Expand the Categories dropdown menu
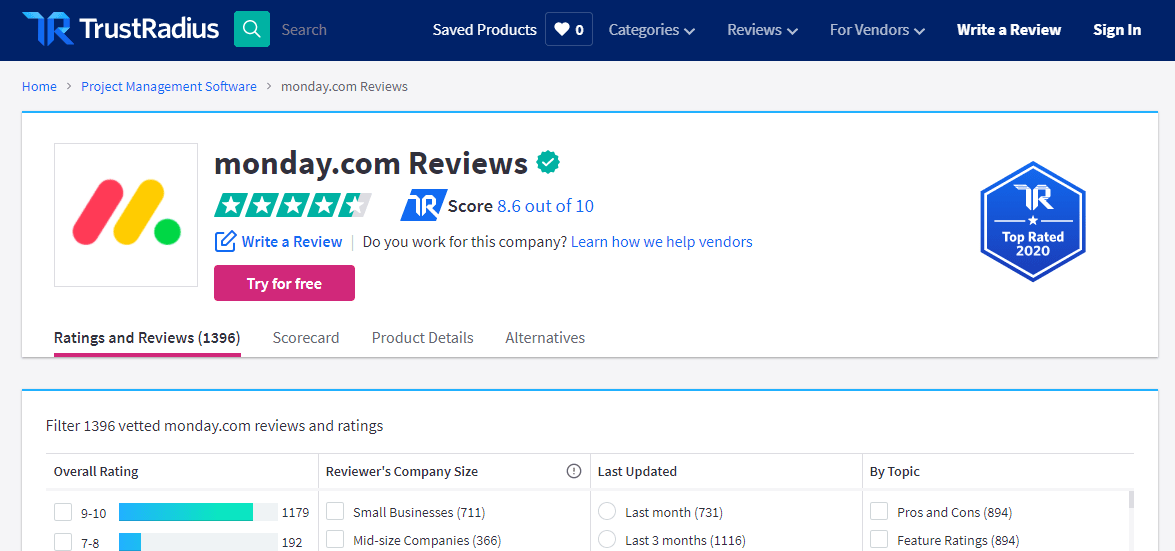Viewport: 1175px width, 551px height. 652,30
